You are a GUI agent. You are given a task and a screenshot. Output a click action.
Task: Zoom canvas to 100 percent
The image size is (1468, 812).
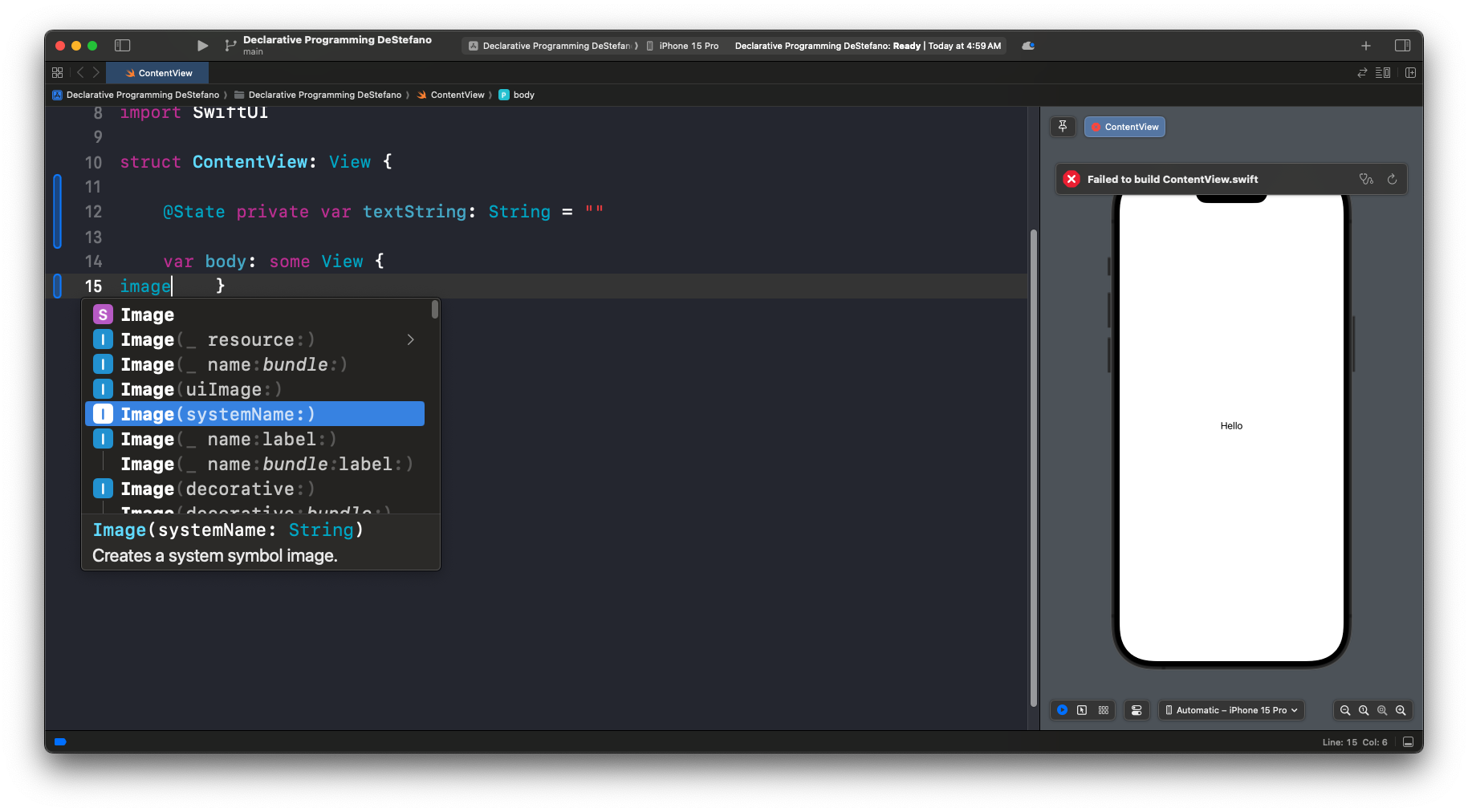(1364, 710)
